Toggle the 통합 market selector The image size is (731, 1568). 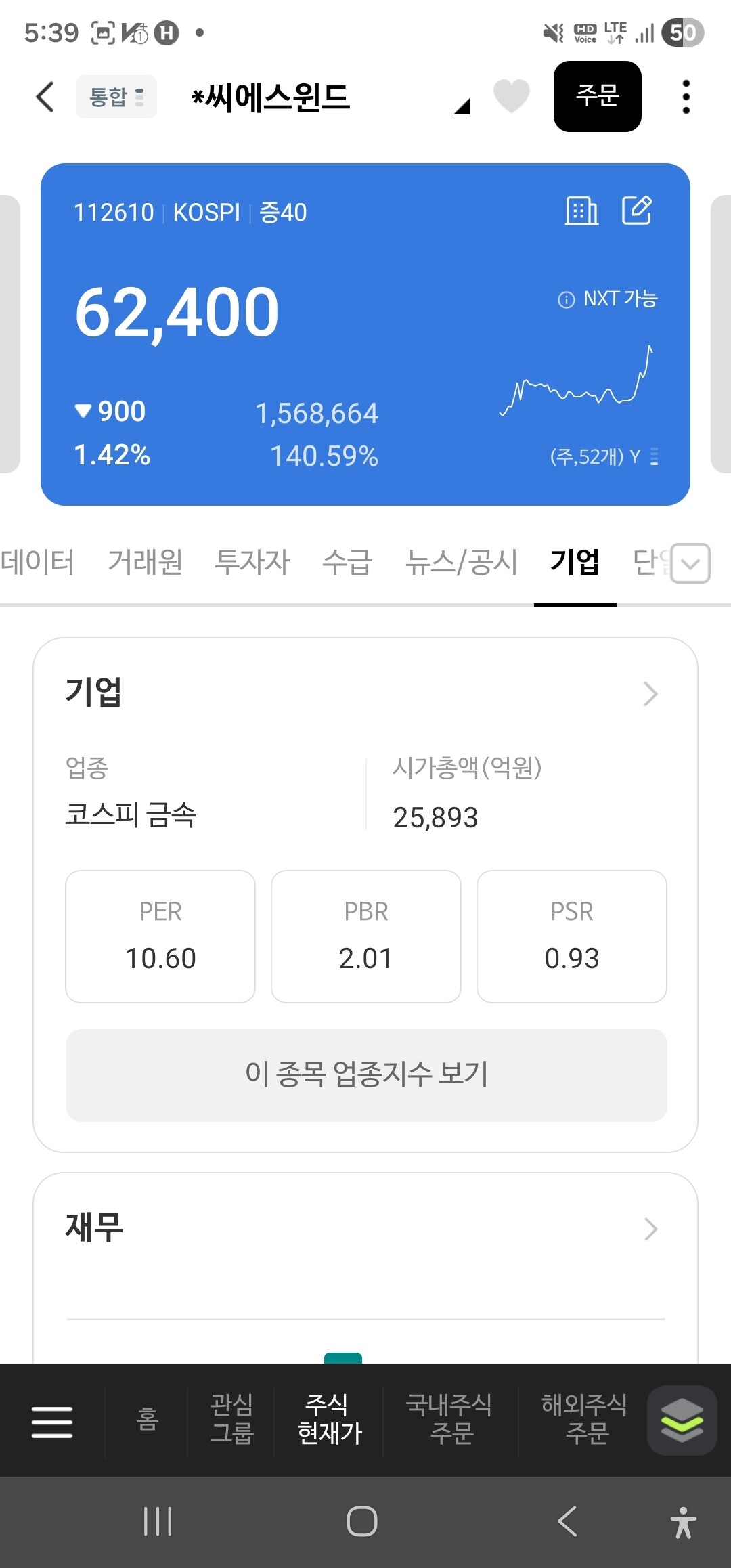116,97
